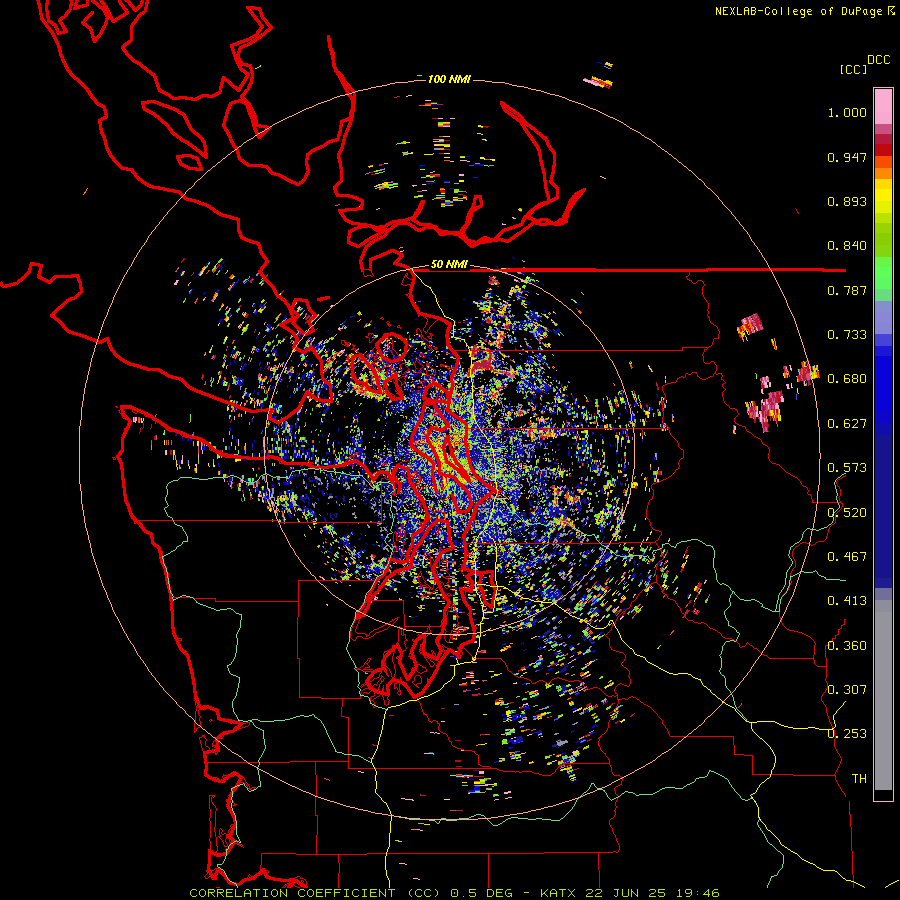Screen dimensions: 900x900
Task: Click the 0.360 scale value
Action: tap(847, 646)
